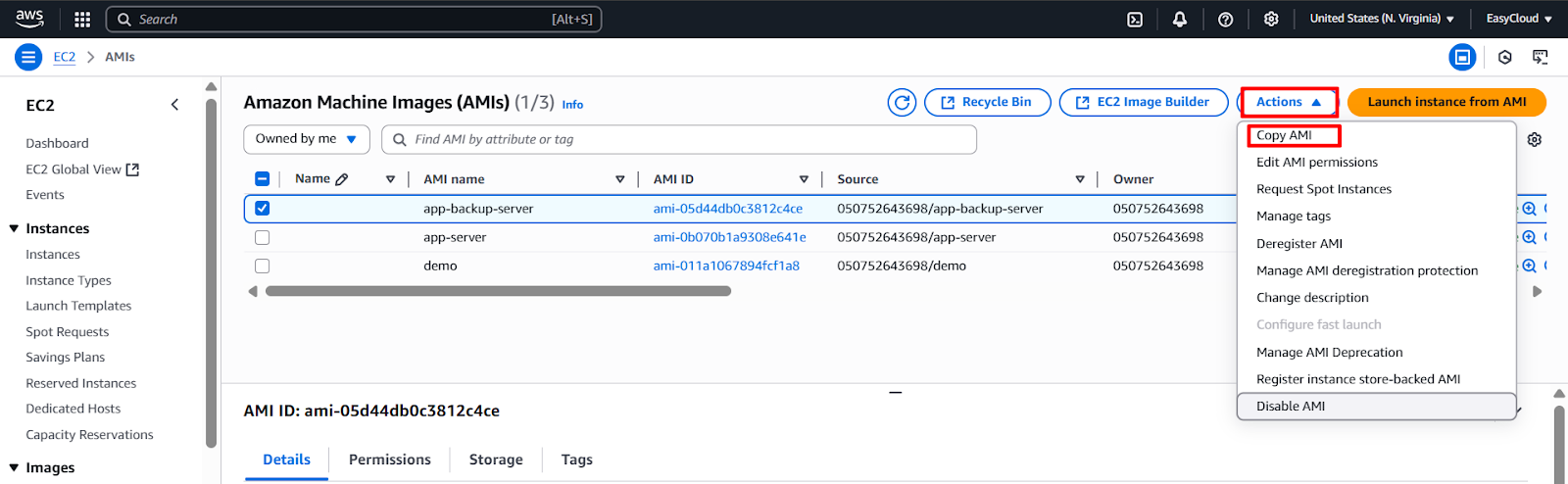Open Launch Templates in sidebar

click(x=78, y=306)
